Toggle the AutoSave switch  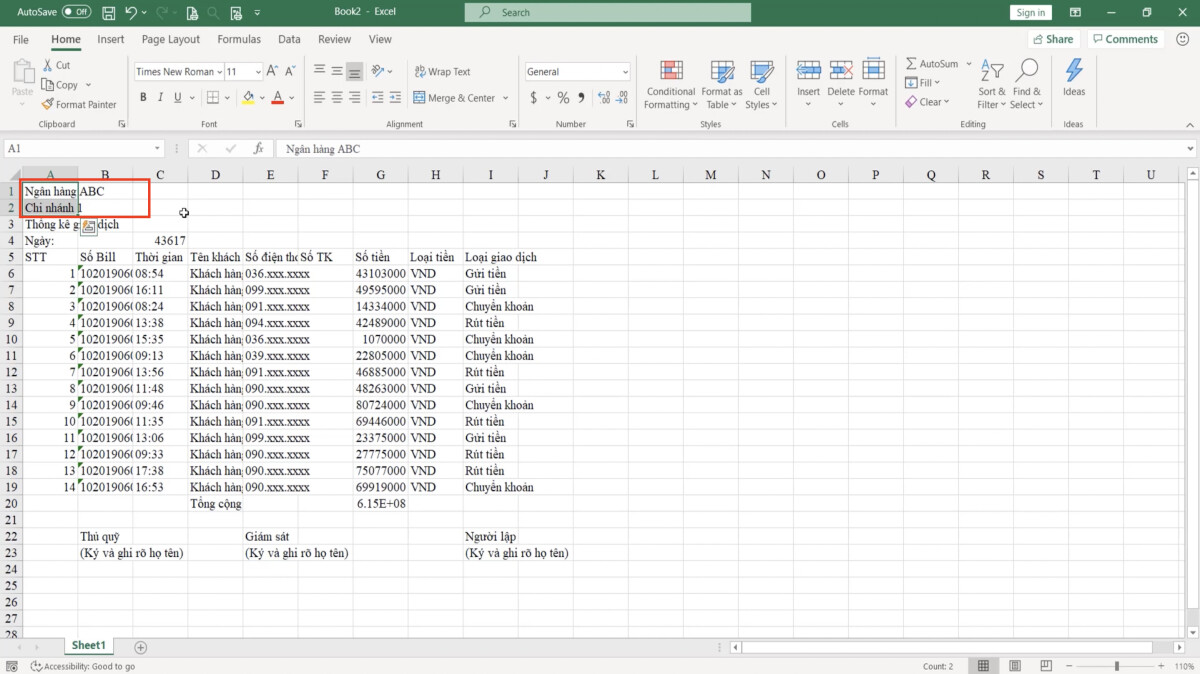coord(76,12)
